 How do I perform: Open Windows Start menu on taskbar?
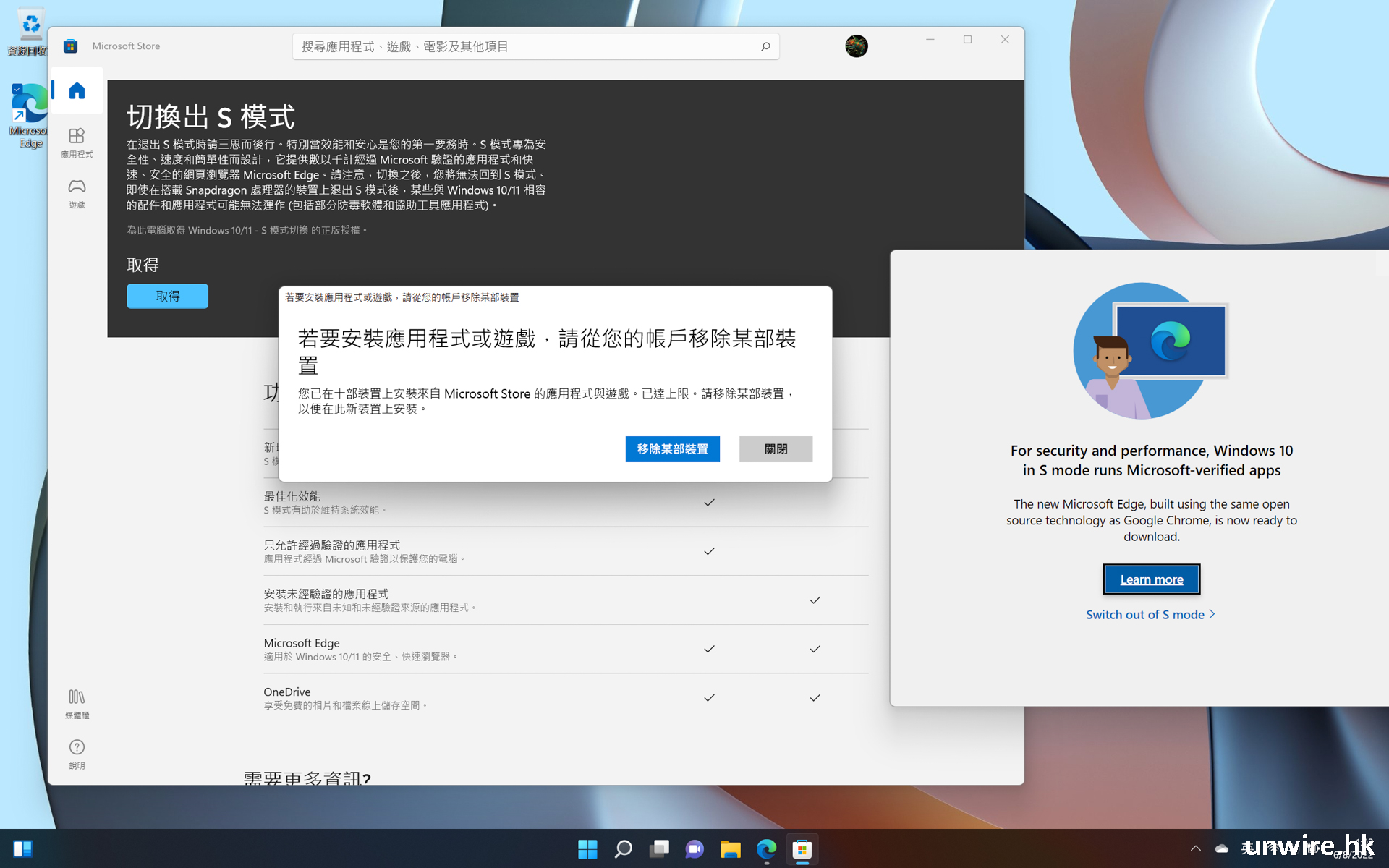pyautogui.click(x=587, y=848)
